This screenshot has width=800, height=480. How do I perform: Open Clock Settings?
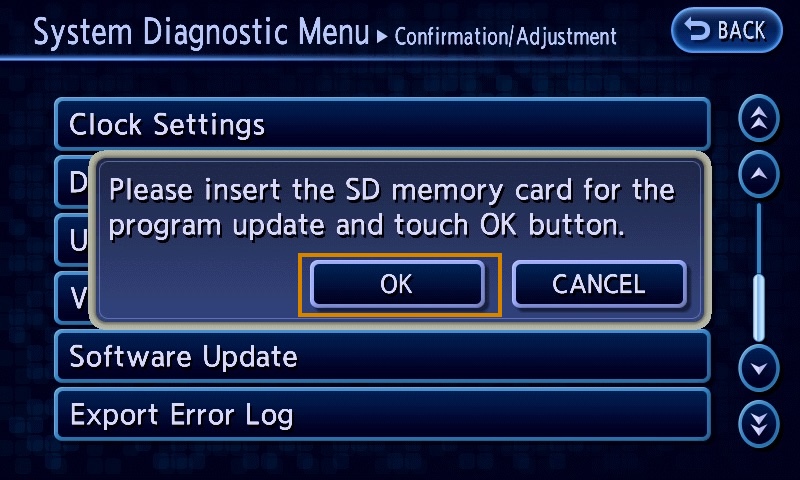(382, 124)
